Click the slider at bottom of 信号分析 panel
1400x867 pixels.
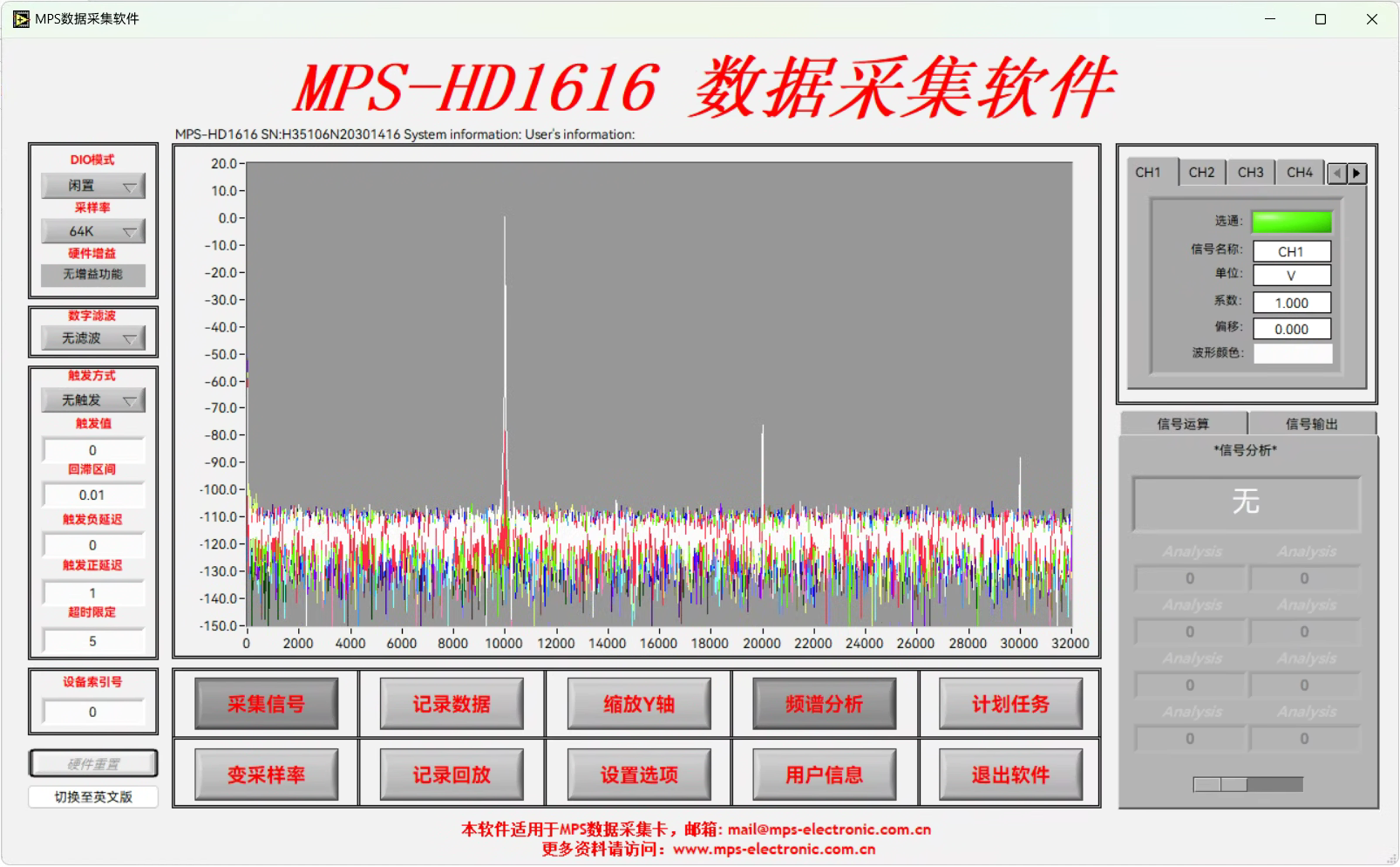[x=1247, y=784]
